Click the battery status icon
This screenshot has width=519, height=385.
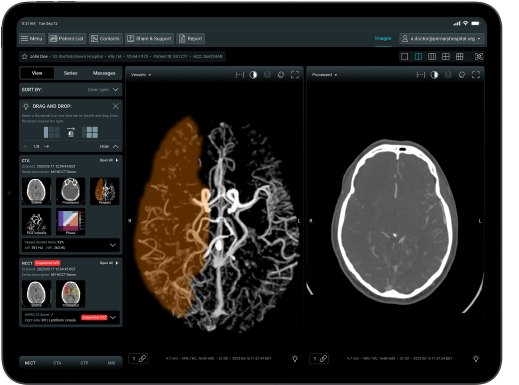(476, 23)
